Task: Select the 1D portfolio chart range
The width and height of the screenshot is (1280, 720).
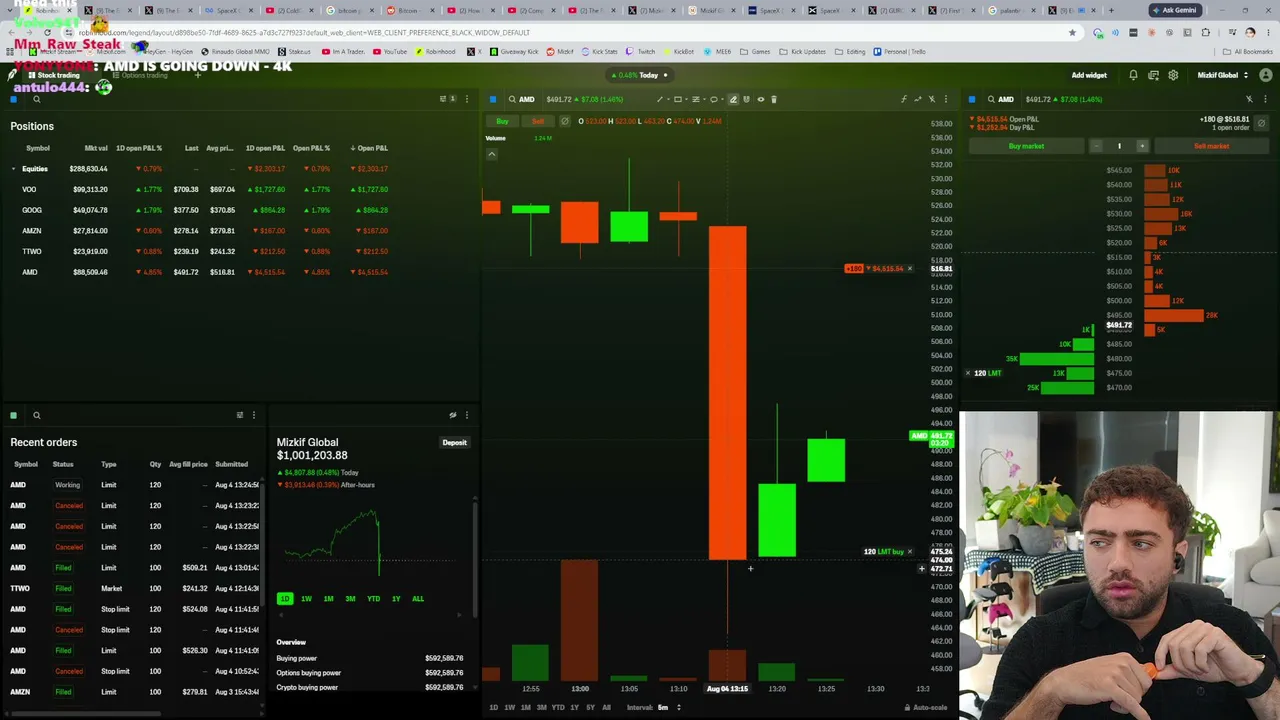Action: (285, 599)
